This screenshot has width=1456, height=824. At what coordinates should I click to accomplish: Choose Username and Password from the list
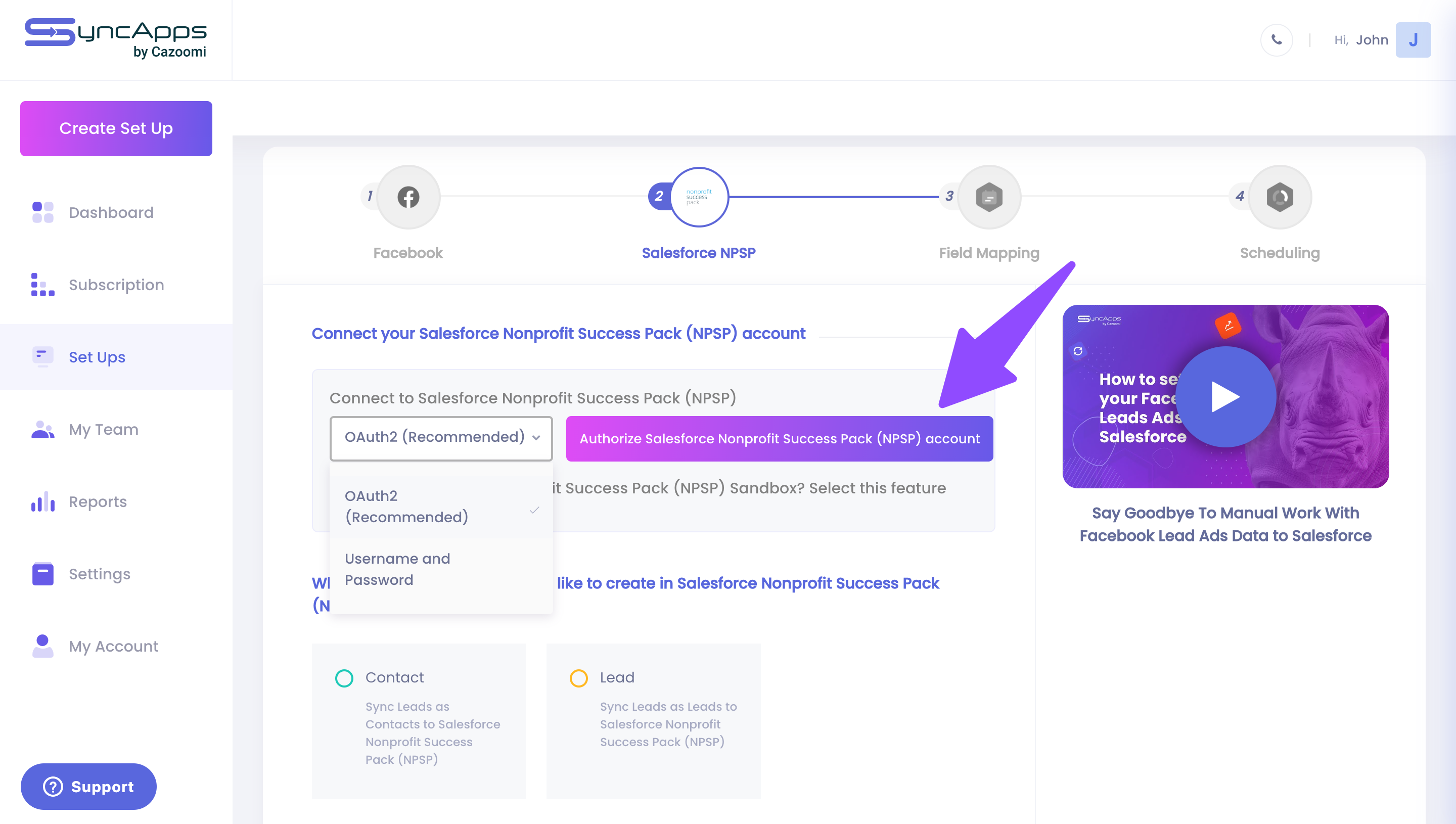tap(441, 569)
